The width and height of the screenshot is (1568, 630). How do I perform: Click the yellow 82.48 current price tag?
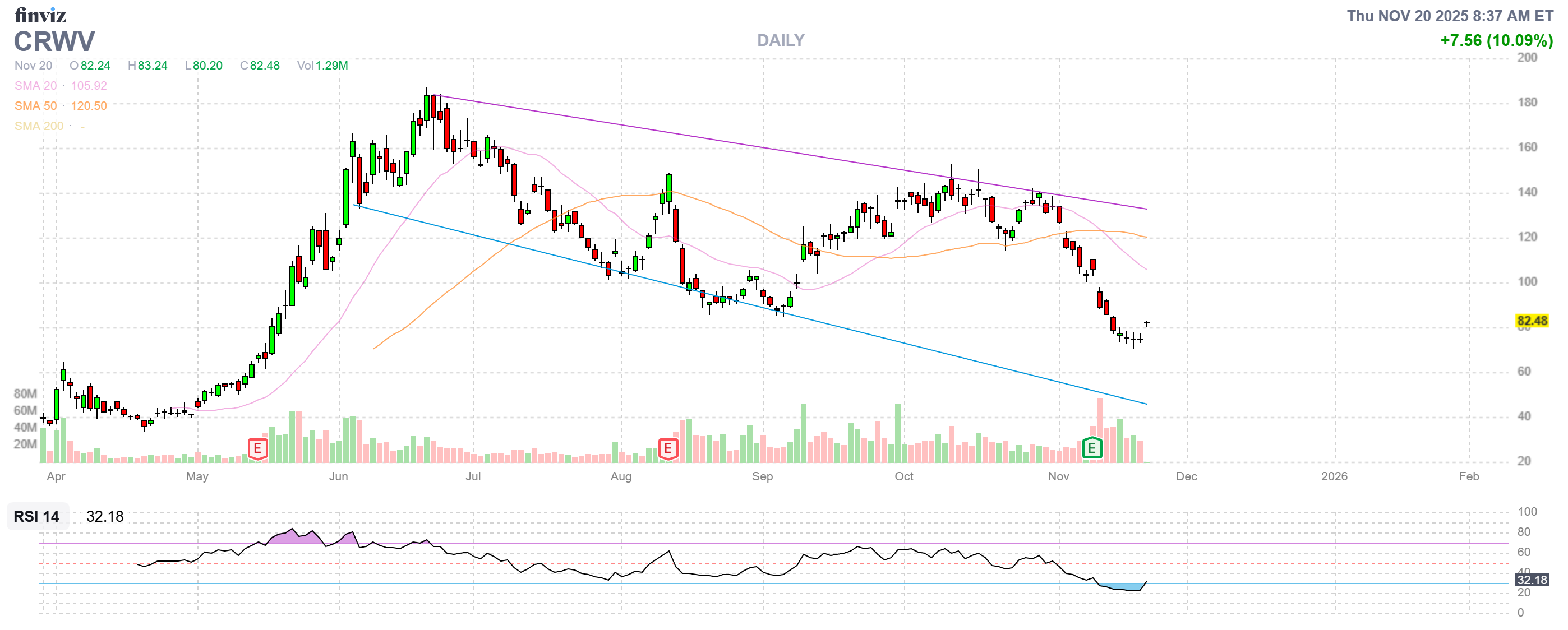1532,321
